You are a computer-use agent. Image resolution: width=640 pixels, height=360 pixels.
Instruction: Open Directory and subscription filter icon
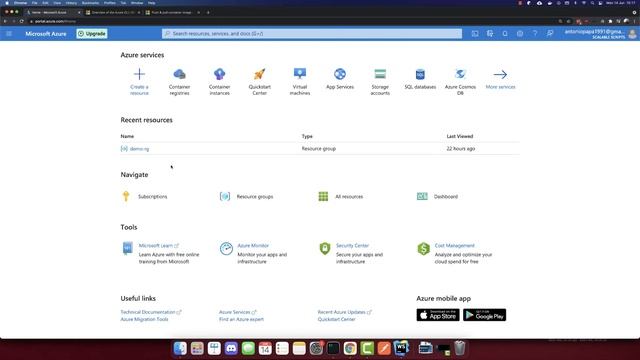[490, 33]
